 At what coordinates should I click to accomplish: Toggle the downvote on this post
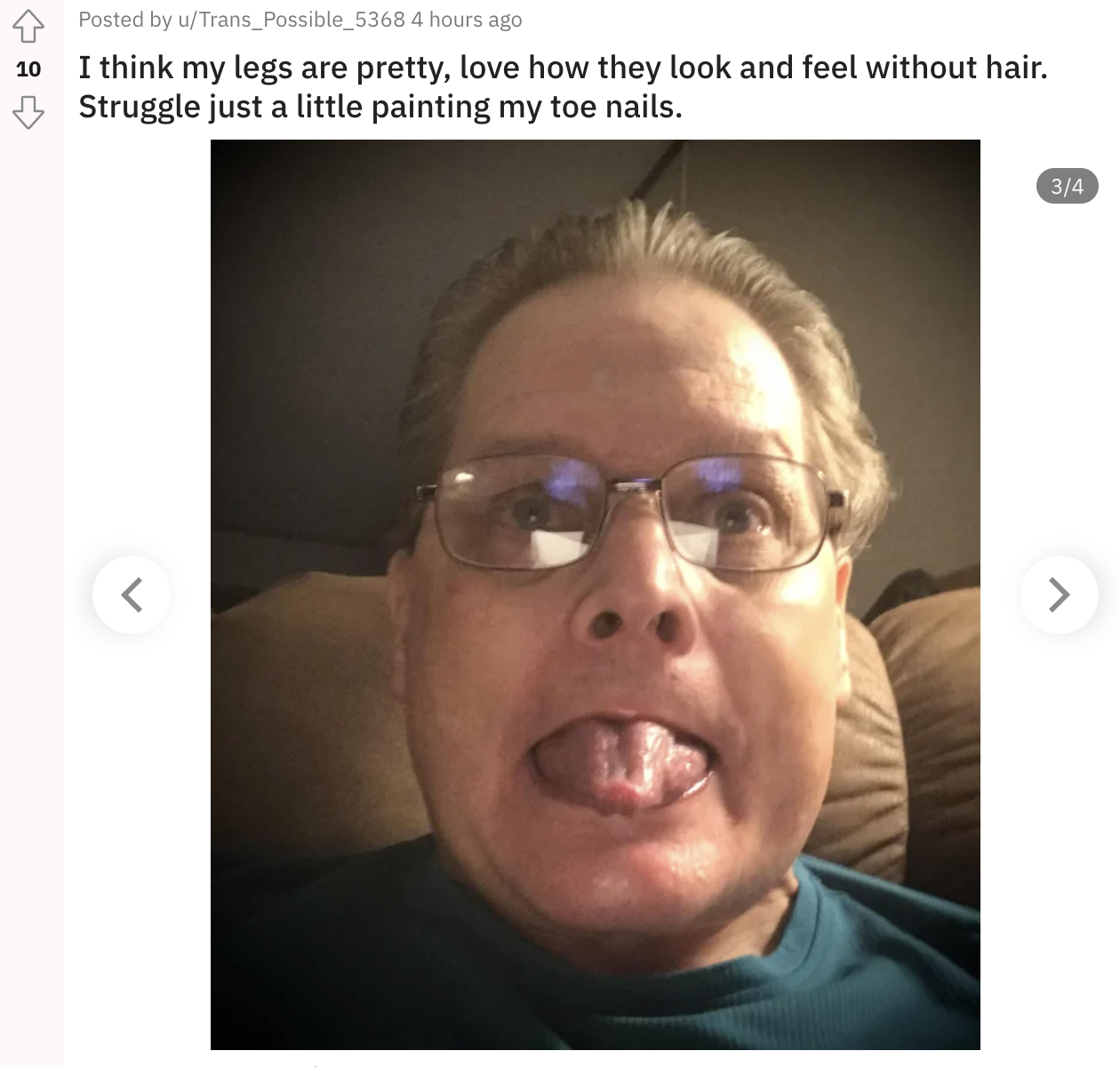click(x=28, y=112)
